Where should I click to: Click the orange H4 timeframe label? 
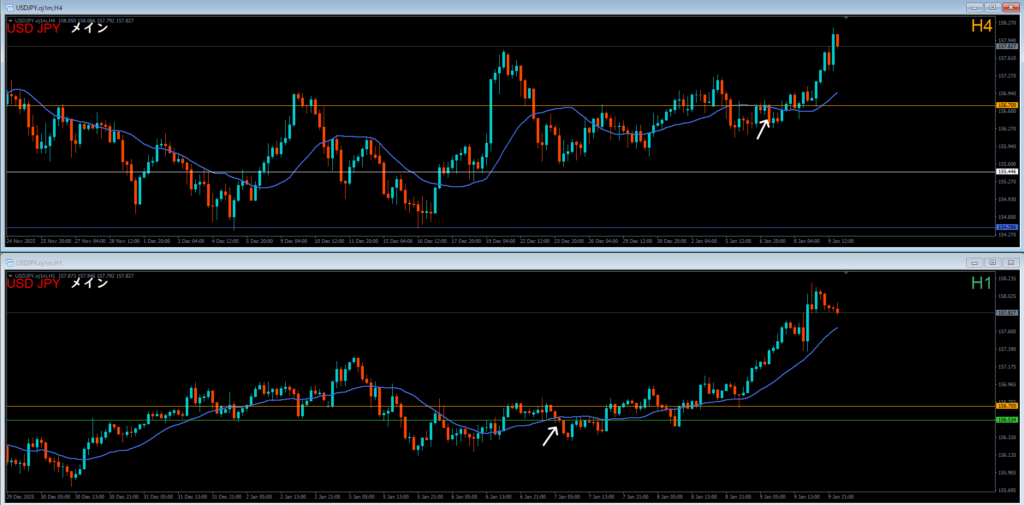point(979,28)
